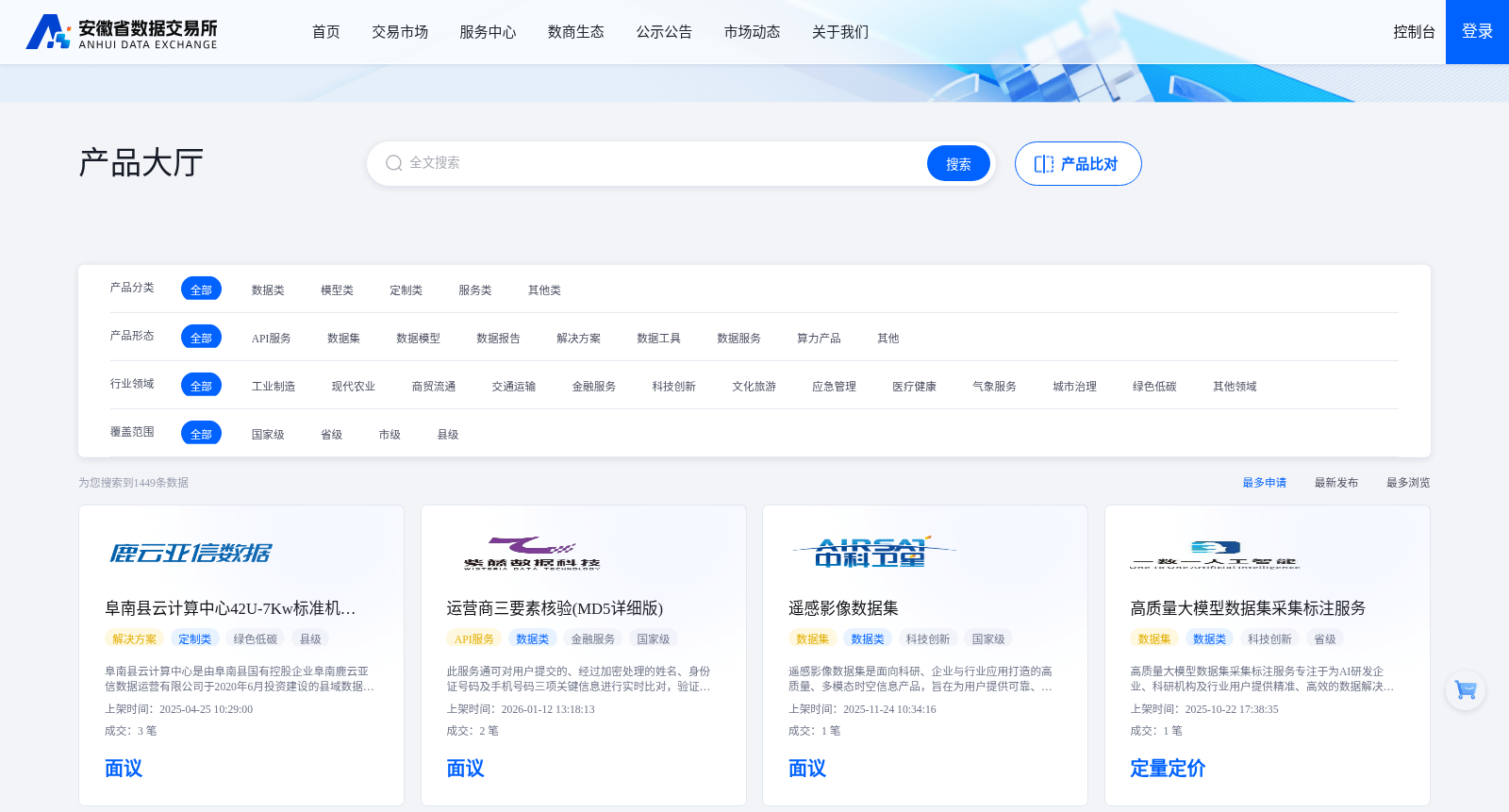Filter industry by 其他领域
Viewport: 1509px width, 812px height.
coord(1235,387)
